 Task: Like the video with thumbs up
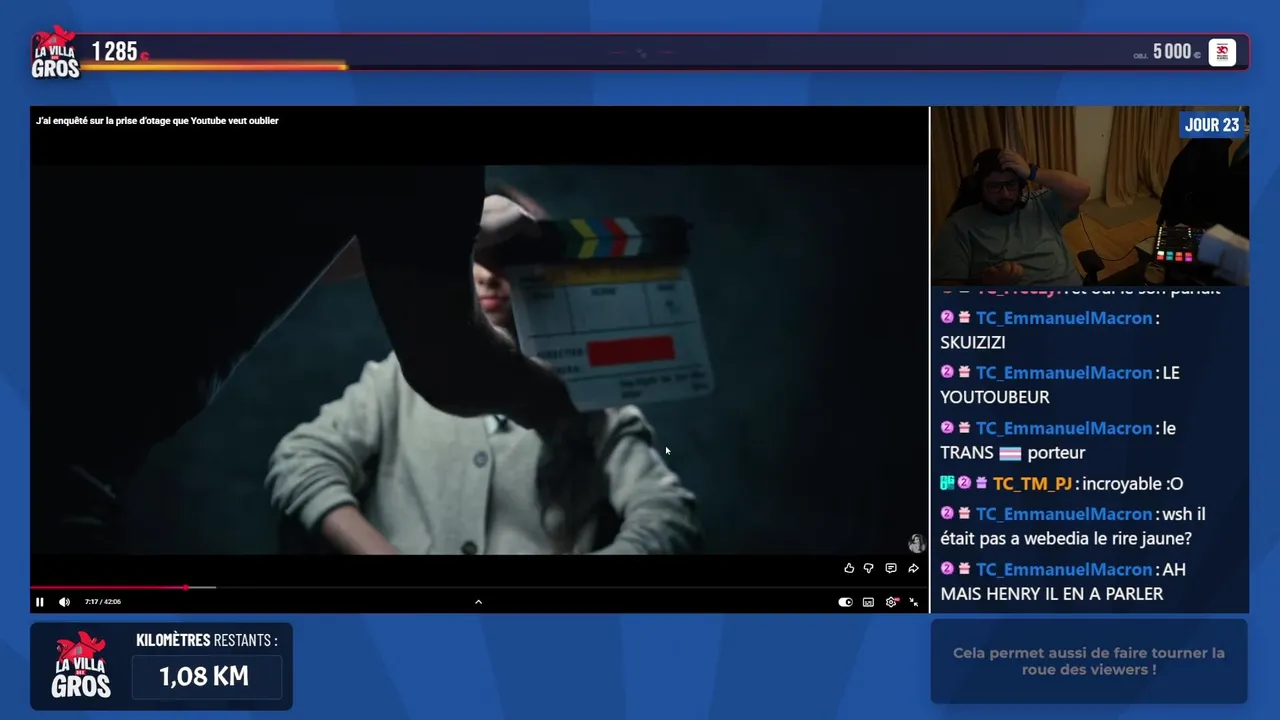(x=849, y=568)
